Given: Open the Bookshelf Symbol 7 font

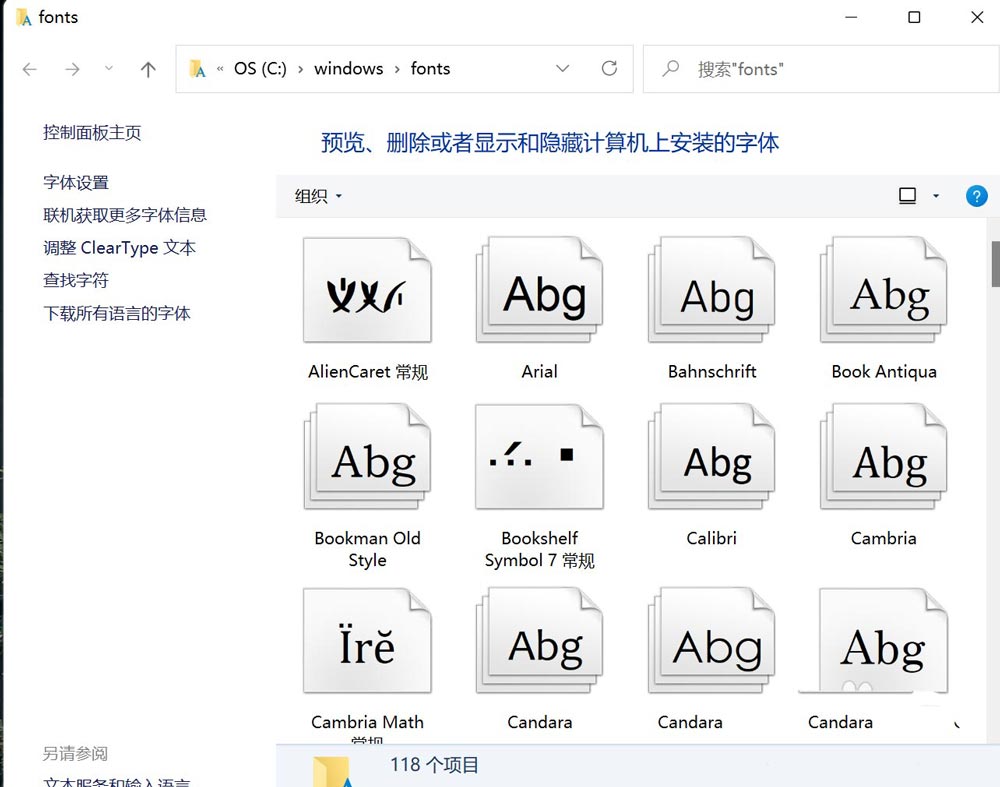Looking at the screenshot, I should (539, 457).
